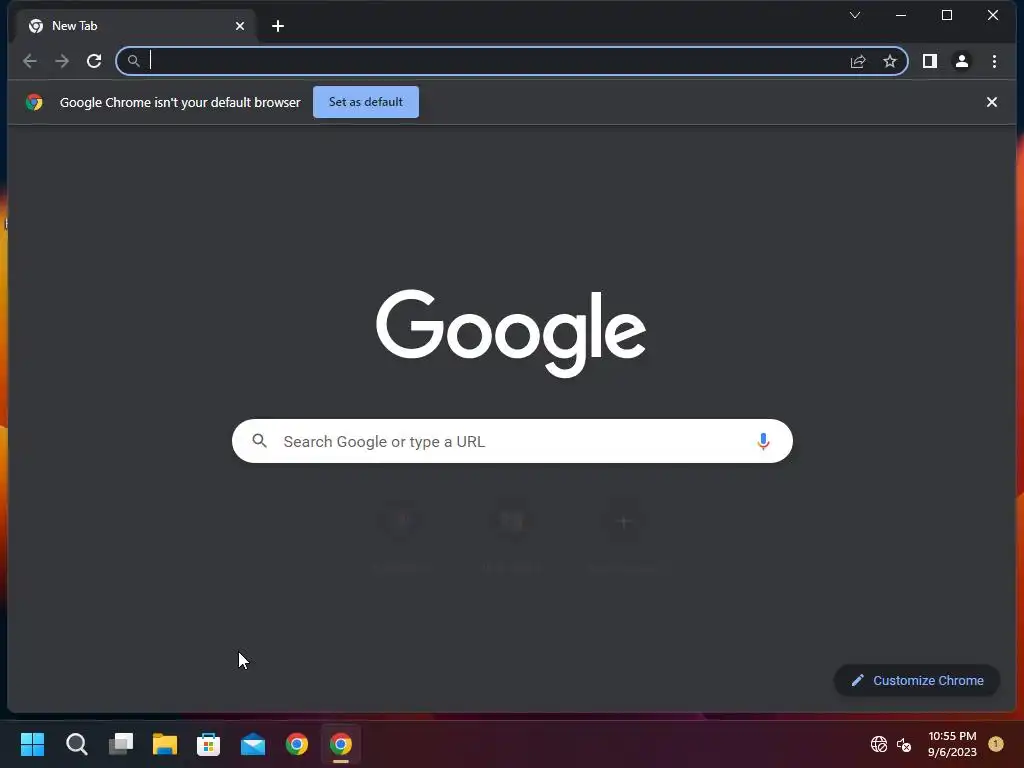Click the Search Google or type a URL box

[512, 441]
